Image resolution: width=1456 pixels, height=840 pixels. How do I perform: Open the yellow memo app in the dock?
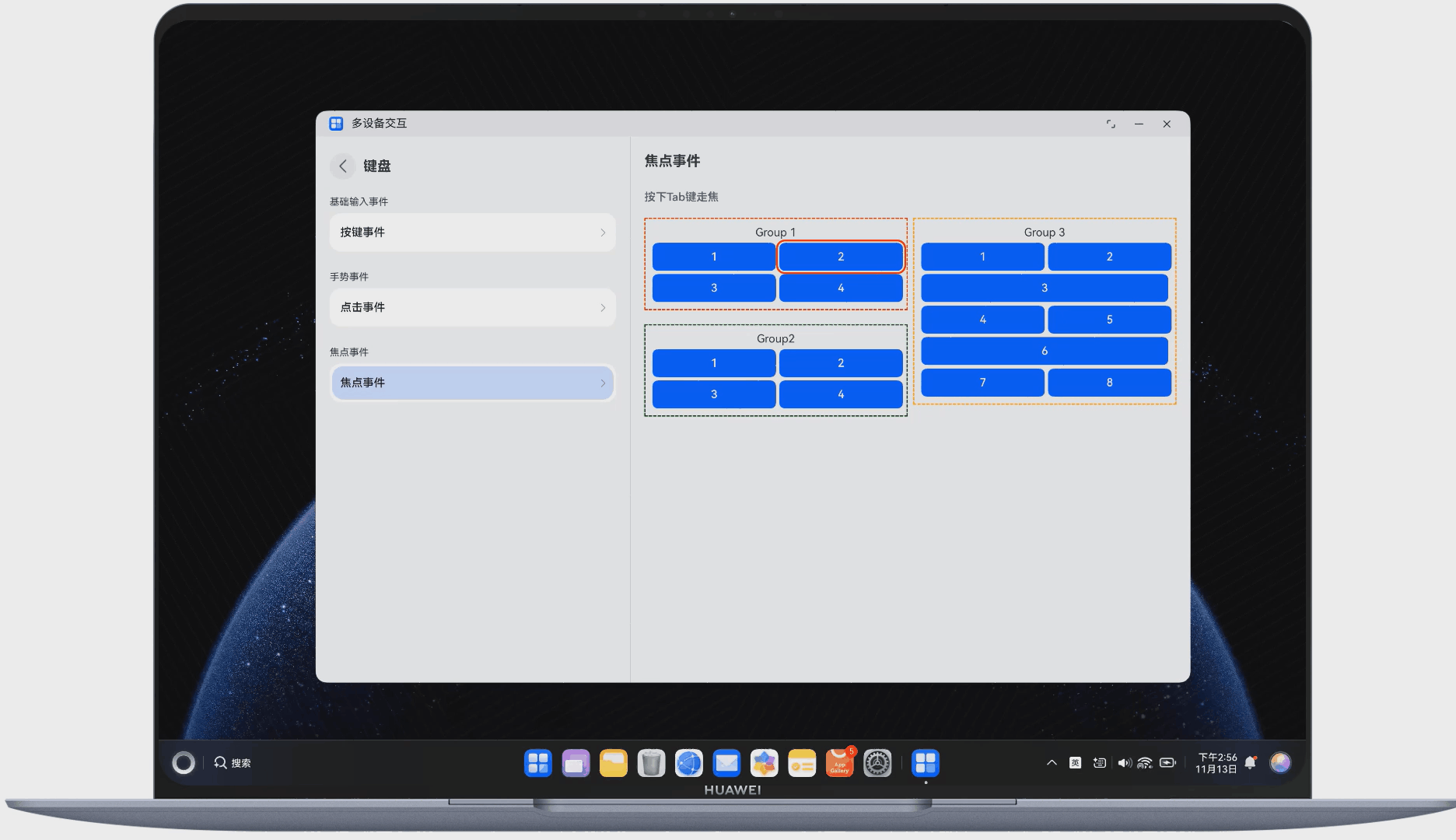point(801,763)
